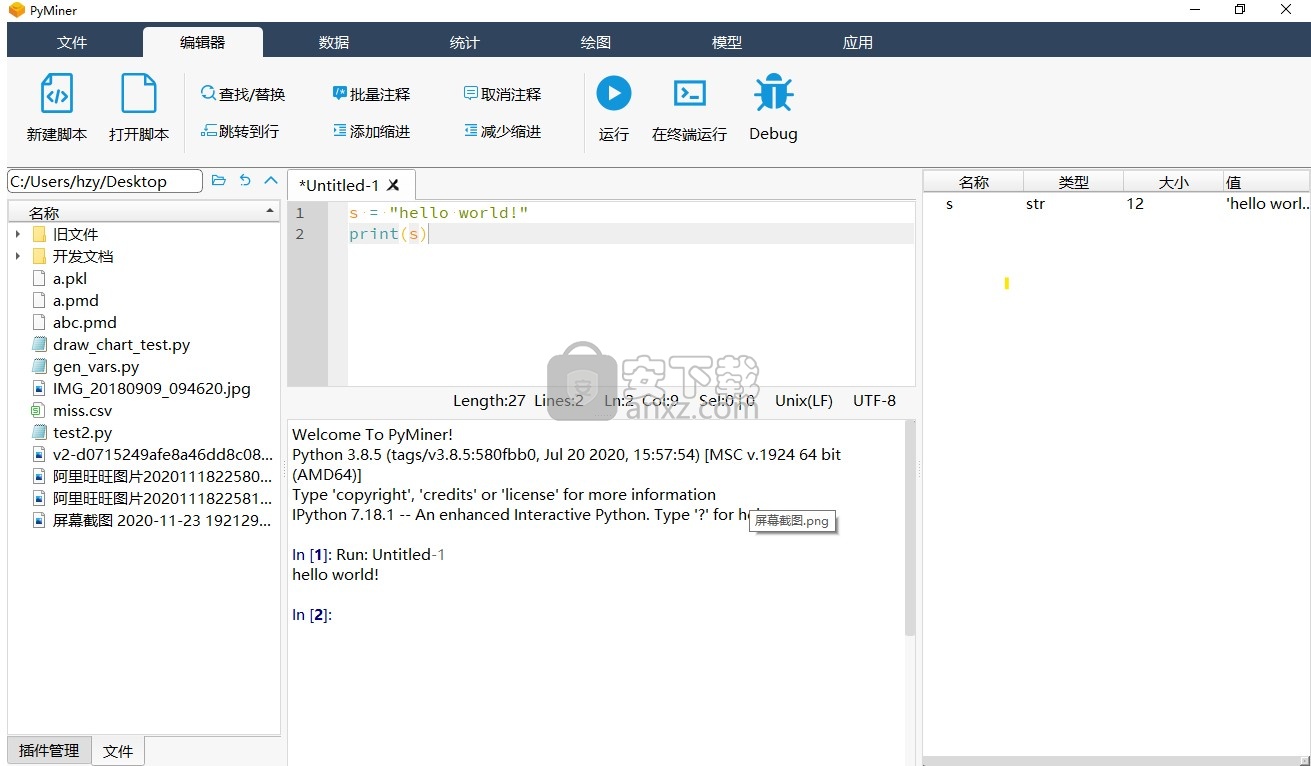Click the 类型 column header

pyautogui.click(x=1073, y=182)
